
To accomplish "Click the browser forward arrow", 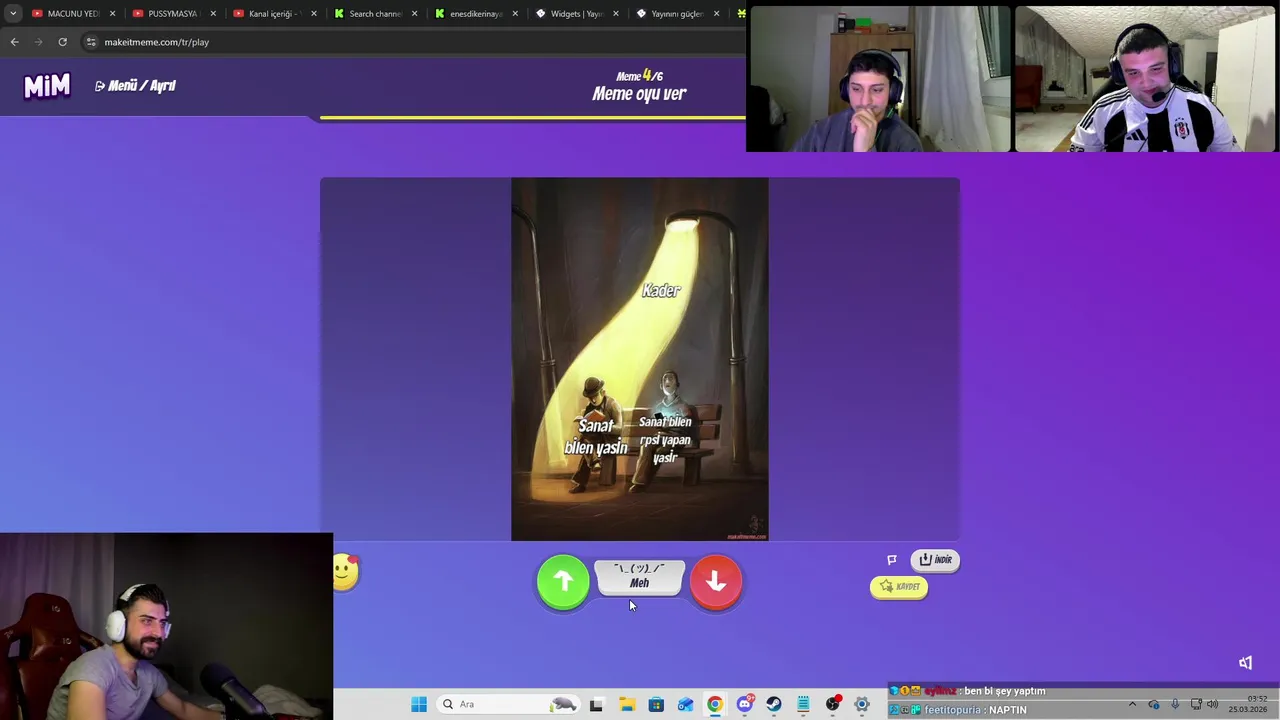I will tap(38, 42).
